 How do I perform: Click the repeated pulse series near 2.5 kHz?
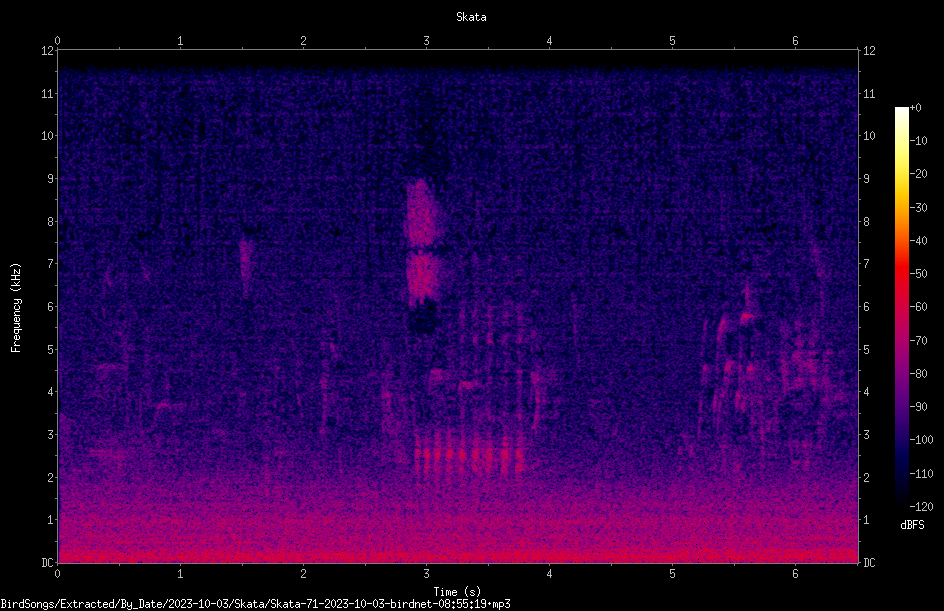(468, 454)
